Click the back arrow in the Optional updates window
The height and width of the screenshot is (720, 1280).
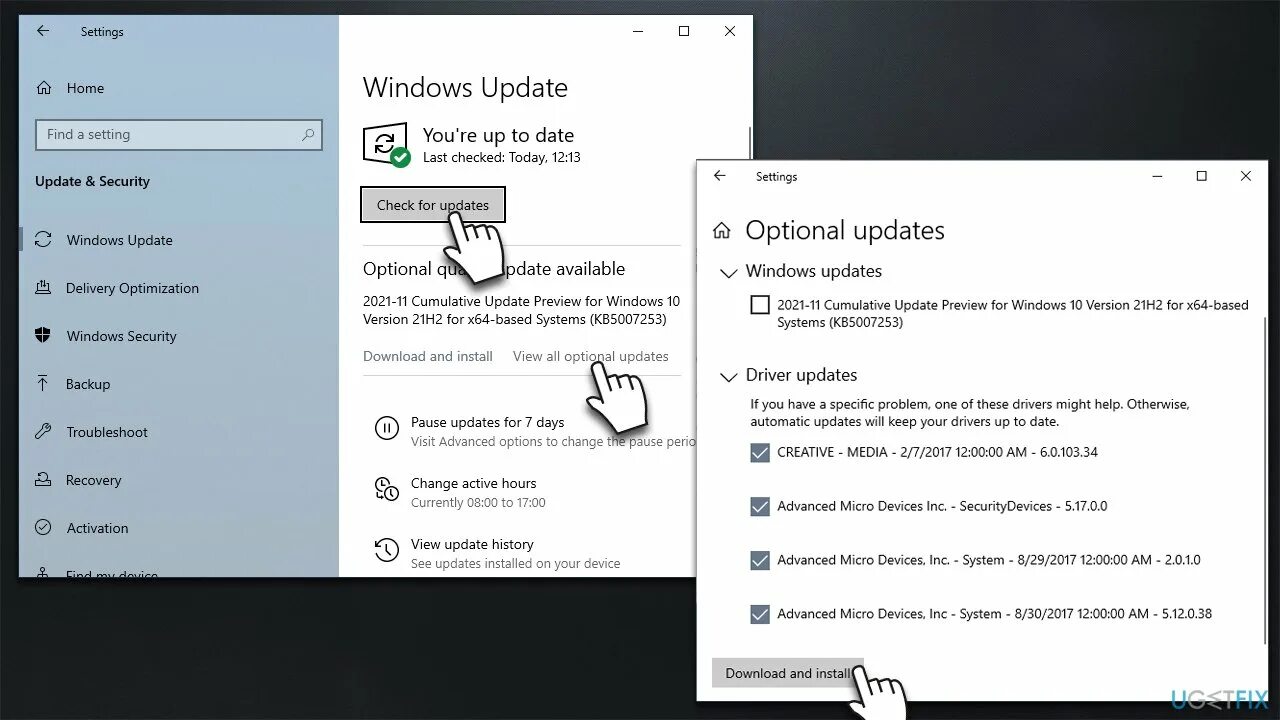click(720, 176)
